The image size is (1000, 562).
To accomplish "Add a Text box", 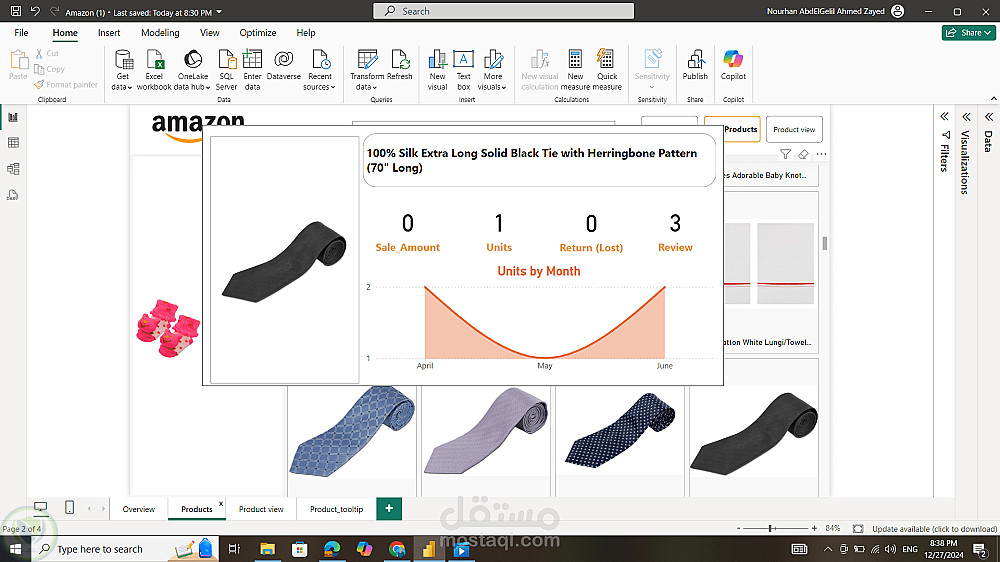I will click(464, 70).
